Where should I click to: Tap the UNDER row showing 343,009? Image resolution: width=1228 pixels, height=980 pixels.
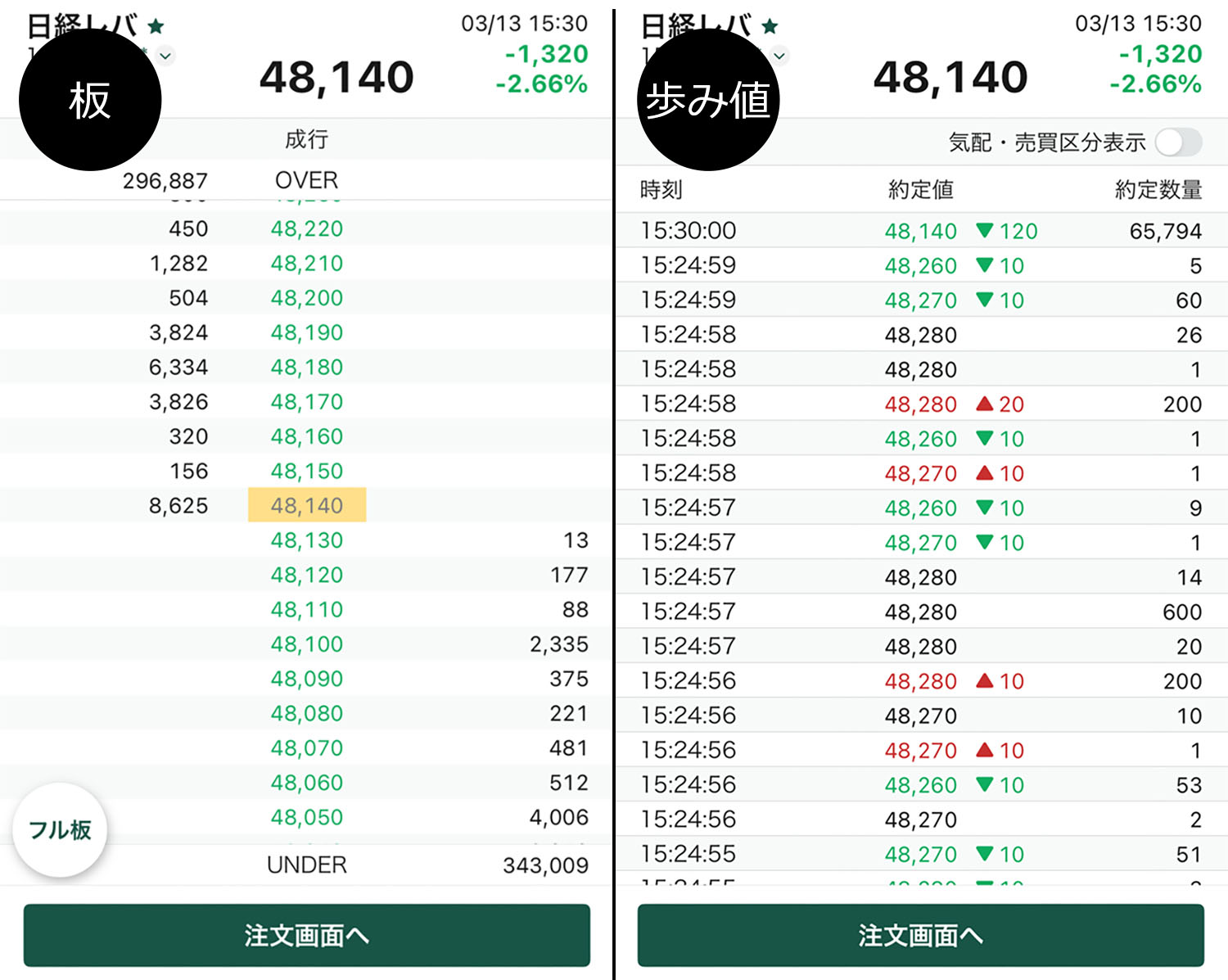pyautogui.click(x=306, y=865)
